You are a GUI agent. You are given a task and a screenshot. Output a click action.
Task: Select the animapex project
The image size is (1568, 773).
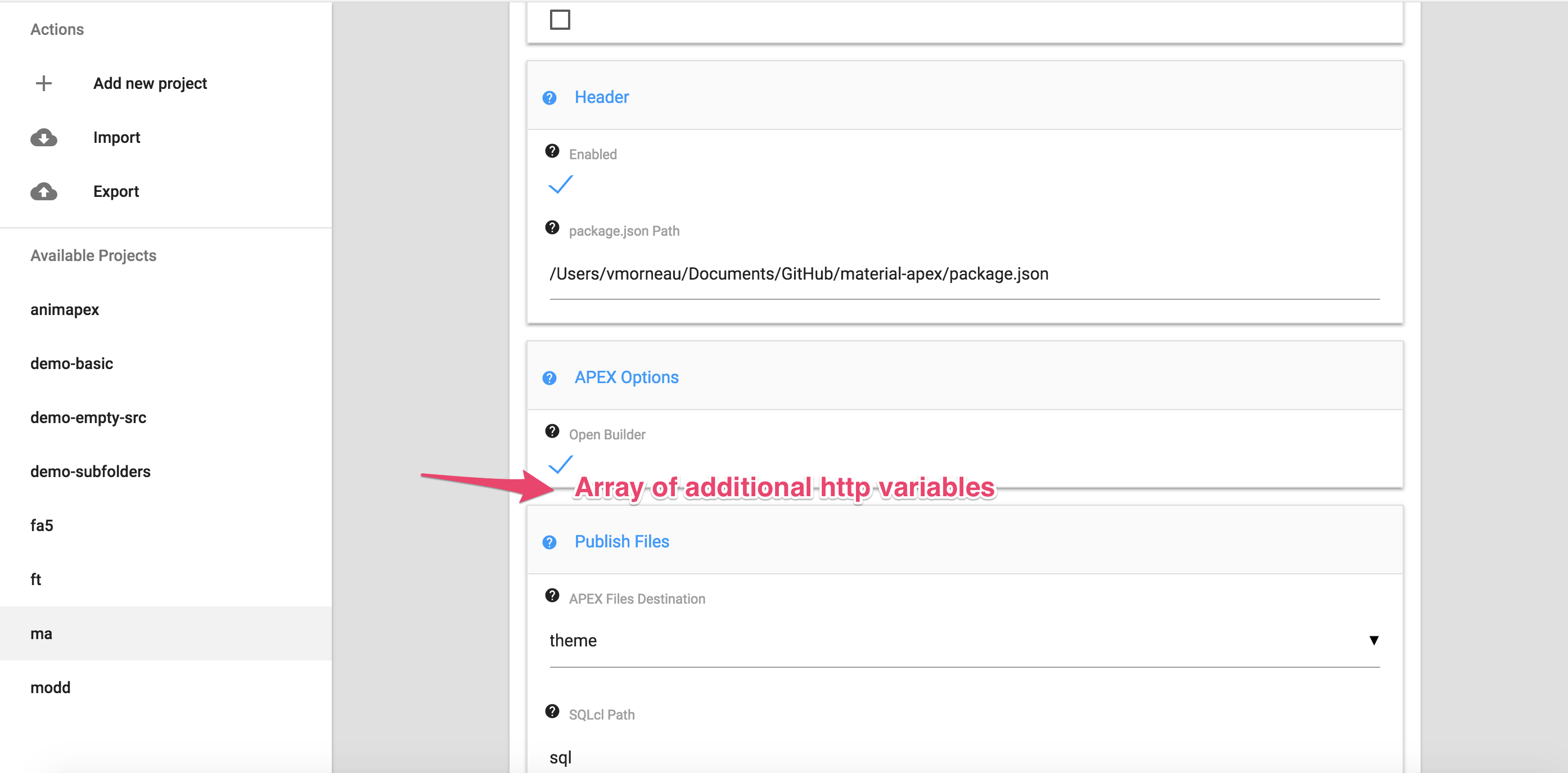(65, 309)
